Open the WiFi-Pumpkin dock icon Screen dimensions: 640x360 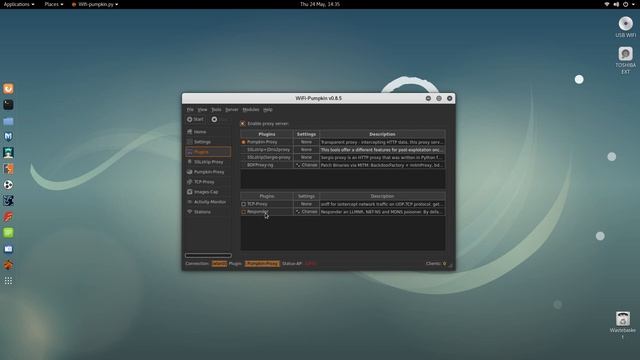8,265
